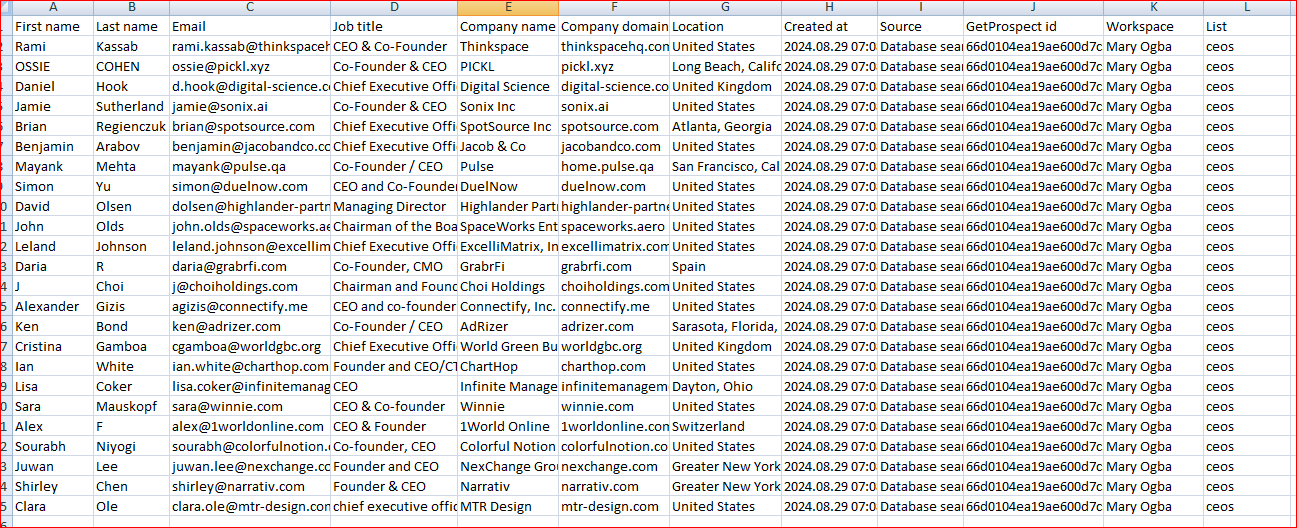Select job title cell 'Co-Founder, CMO'
Image resolution: width=1297 pixels, height=528 pixels.
click(394, 266)
